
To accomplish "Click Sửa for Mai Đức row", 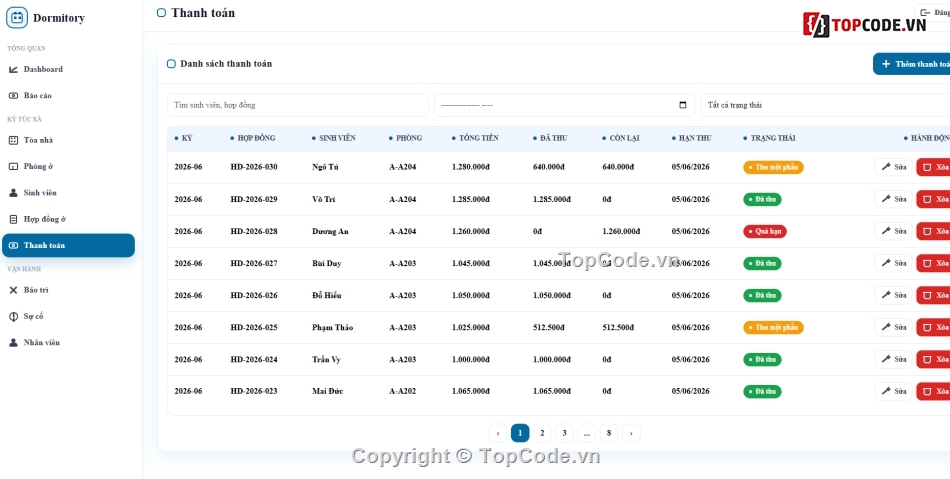I will tap(893, 391).
